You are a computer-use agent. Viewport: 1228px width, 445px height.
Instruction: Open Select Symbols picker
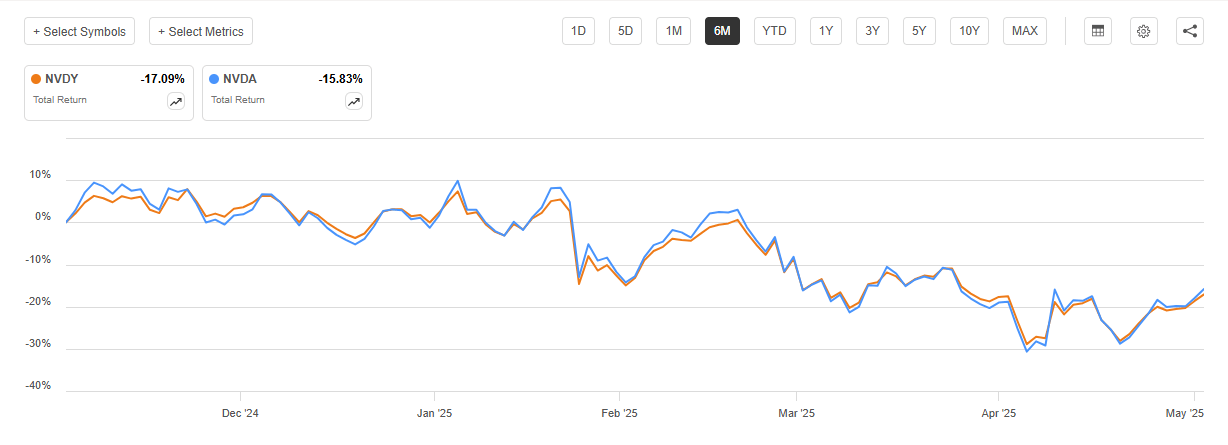coord(80,31)
